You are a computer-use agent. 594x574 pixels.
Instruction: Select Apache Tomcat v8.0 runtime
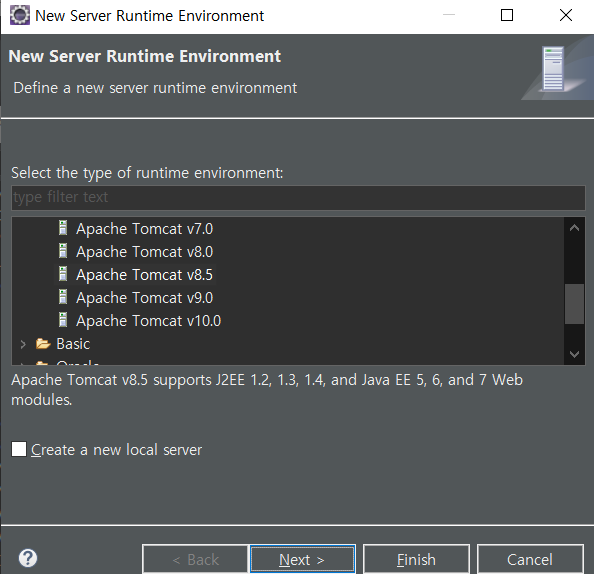144,252
